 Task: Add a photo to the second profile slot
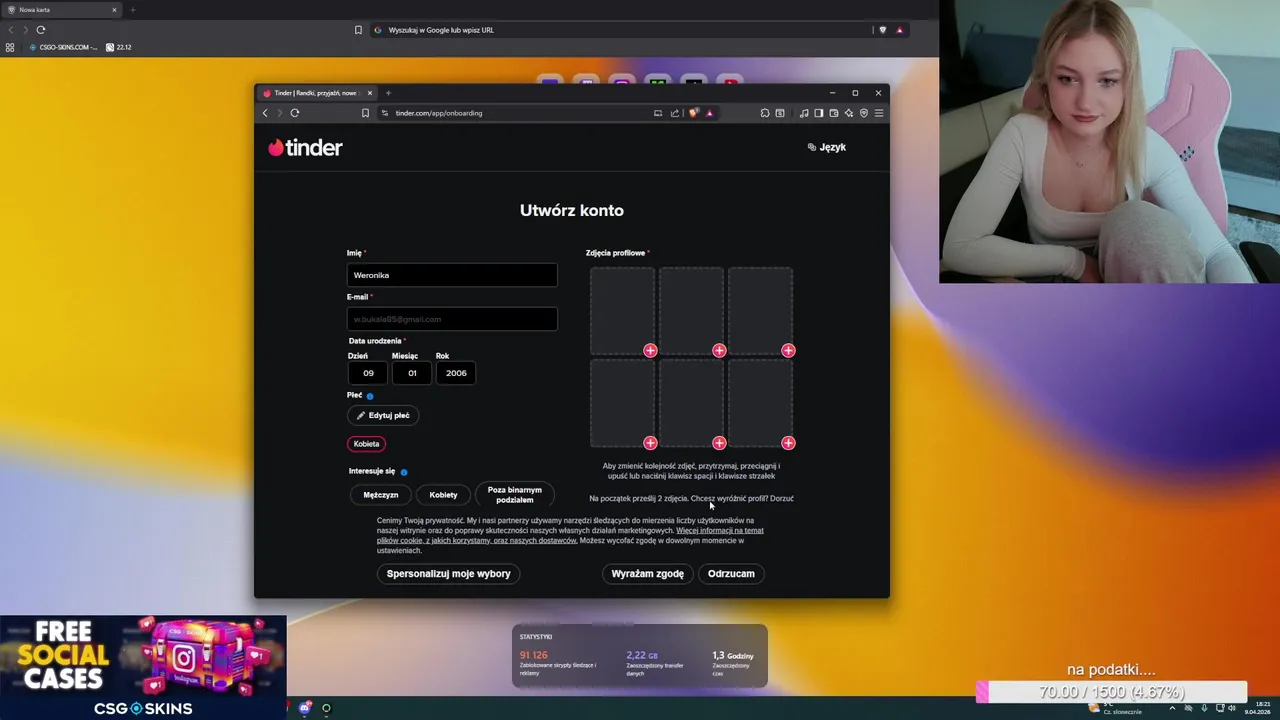(719, 350)
